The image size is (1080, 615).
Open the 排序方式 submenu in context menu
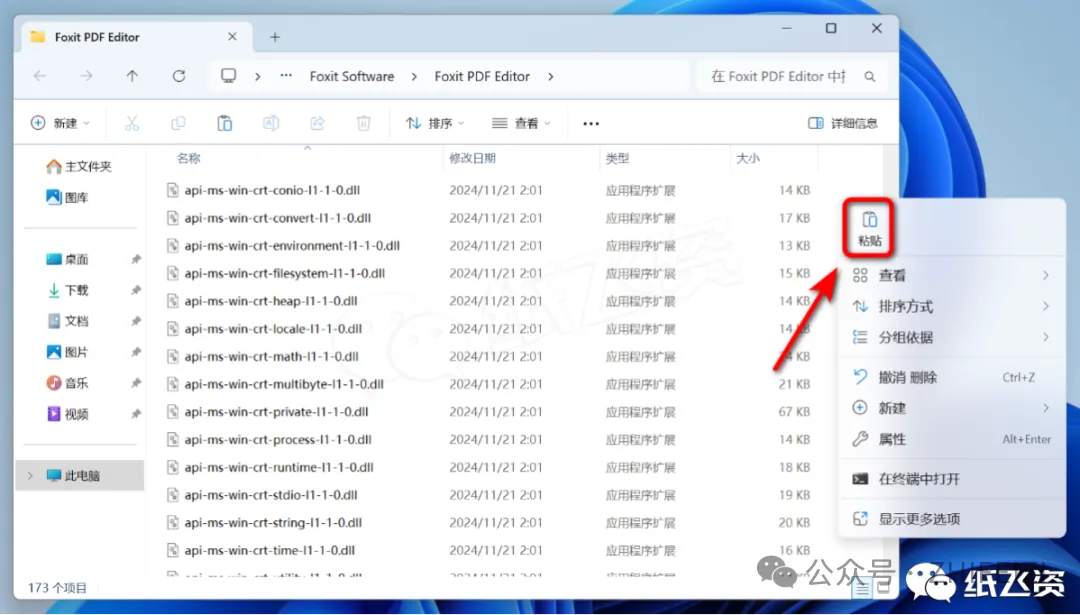coord(951,306)
